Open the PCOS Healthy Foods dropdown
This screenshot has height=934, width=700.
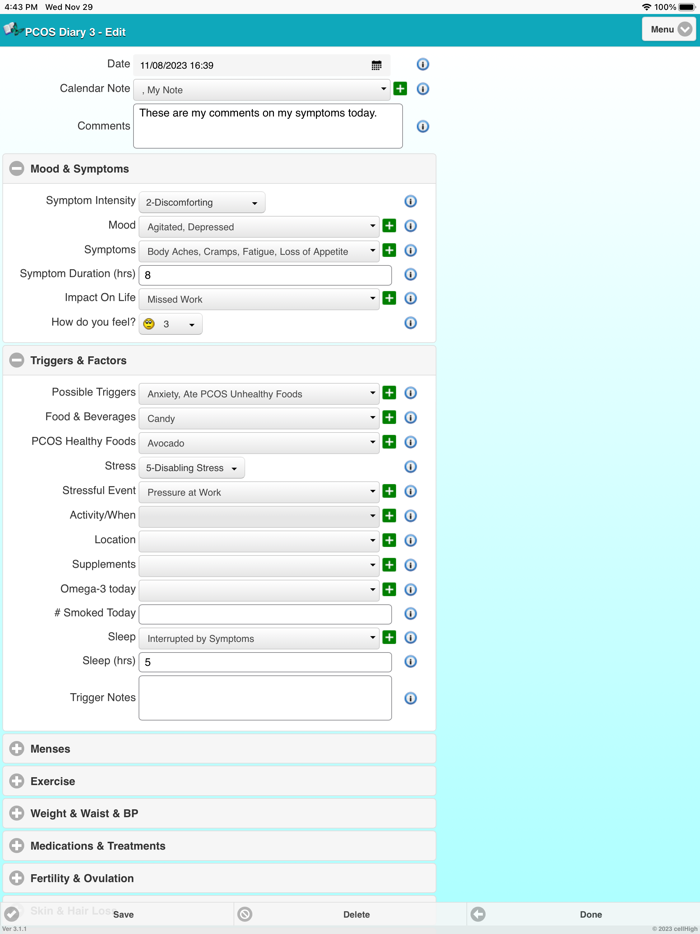[x=259, y=443]
